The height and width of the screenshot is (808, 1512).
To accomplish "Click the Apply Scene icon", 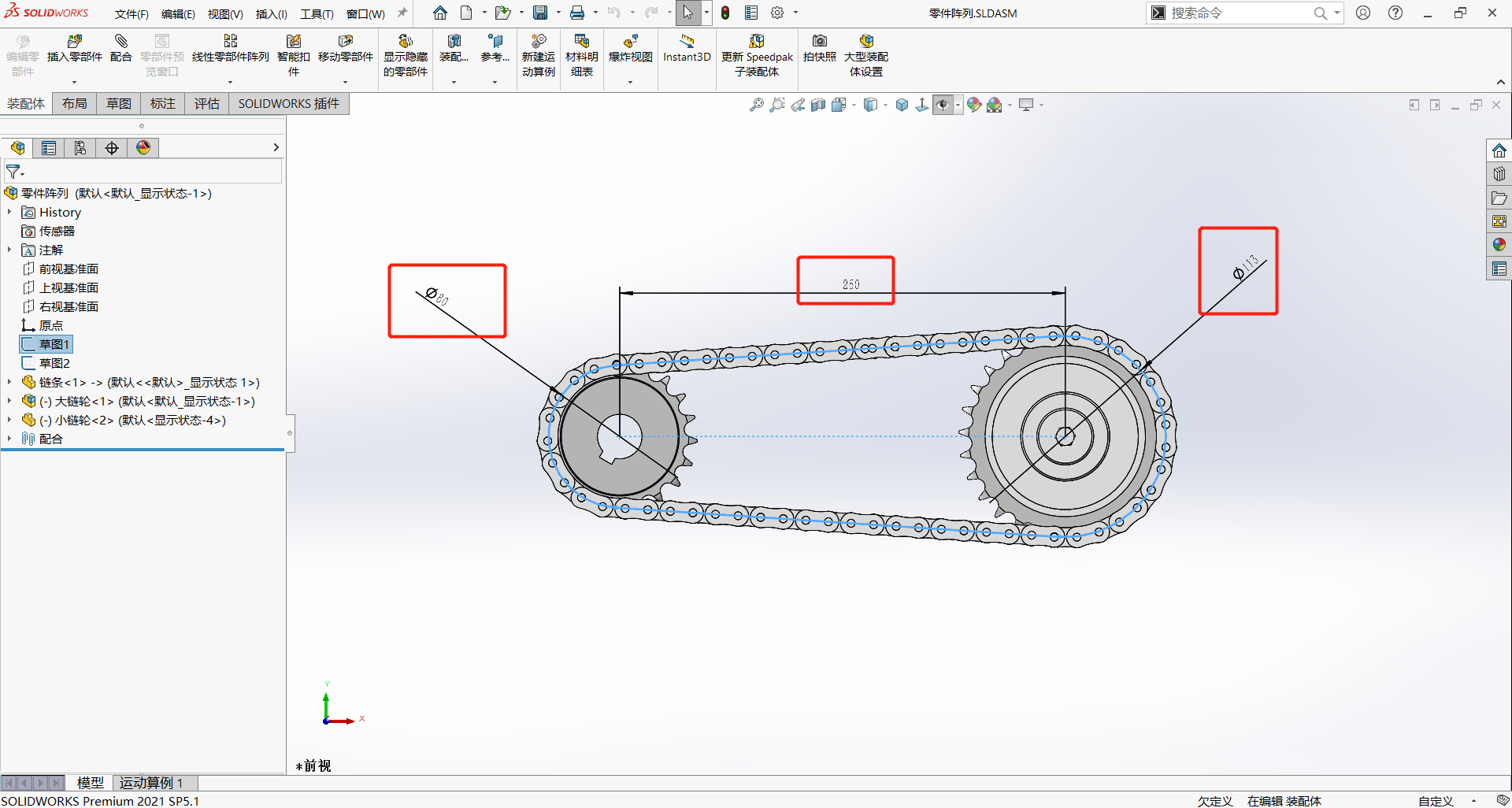I will [995, 105].
